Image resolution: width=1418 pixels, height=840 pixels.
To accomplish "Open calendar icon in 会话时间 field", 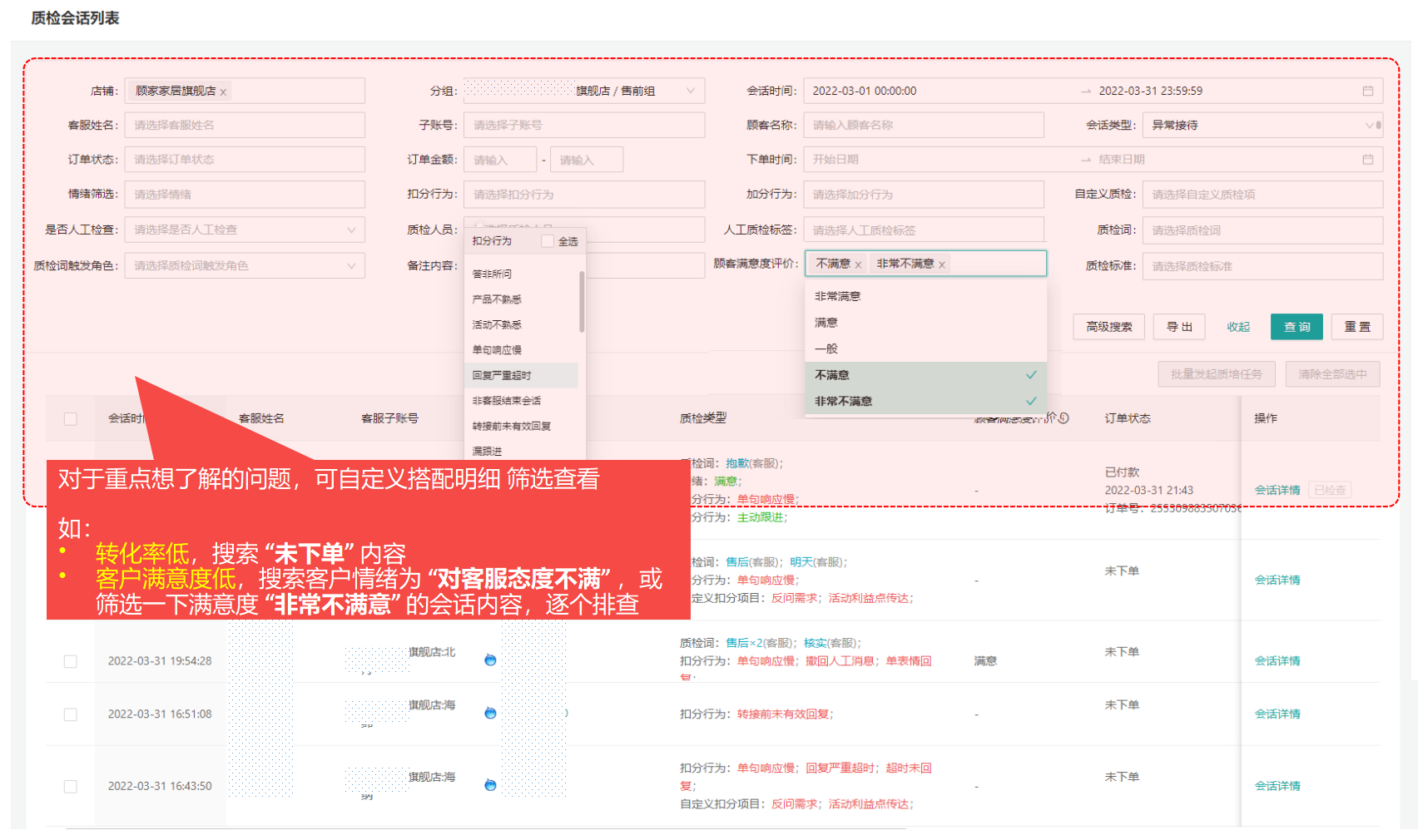I will [x=1367, y=91].
